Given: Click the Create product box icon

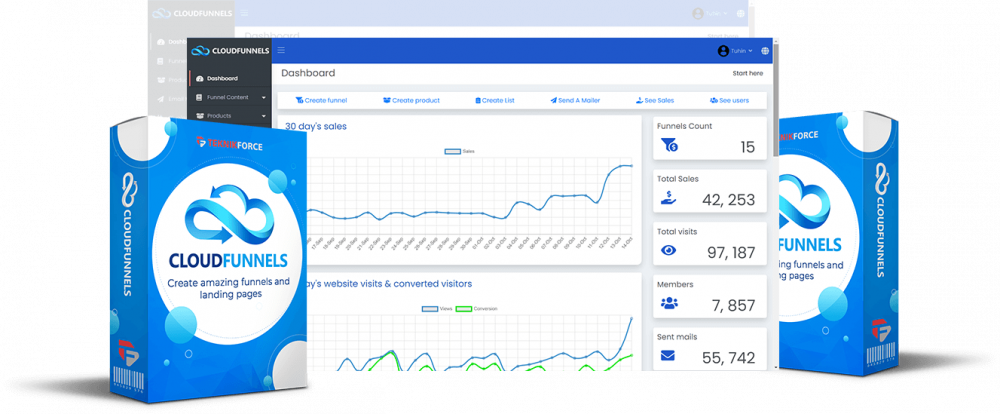Looking at the screenshot, I should pos(386,100).
